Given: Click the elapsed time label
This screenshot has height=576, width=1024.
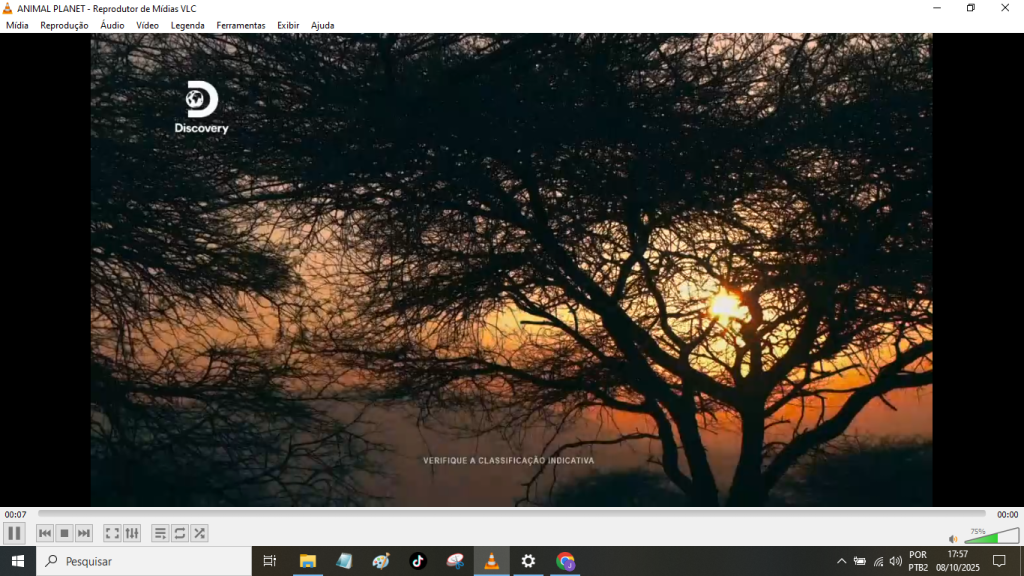Looking at the screenshot, I should pos(15,515).
